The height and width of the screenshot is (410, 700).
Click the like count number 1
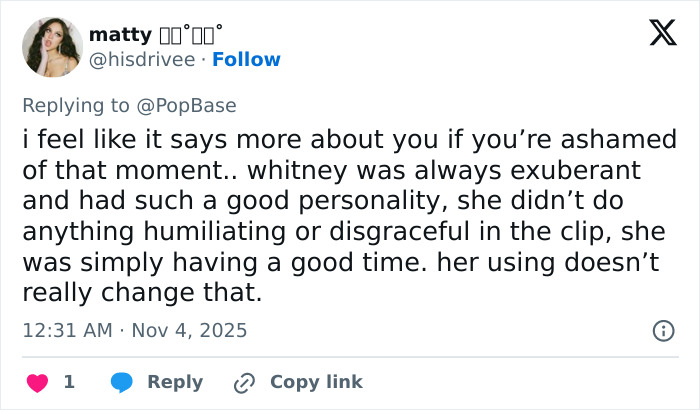[x=69, y=382]
